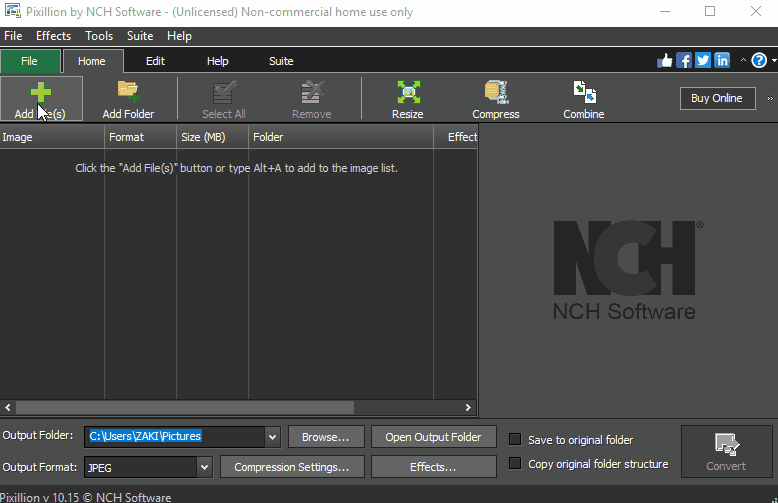The image size is (778, 503).
Task: Click the Remove toolbar icon
Action: 312,99
